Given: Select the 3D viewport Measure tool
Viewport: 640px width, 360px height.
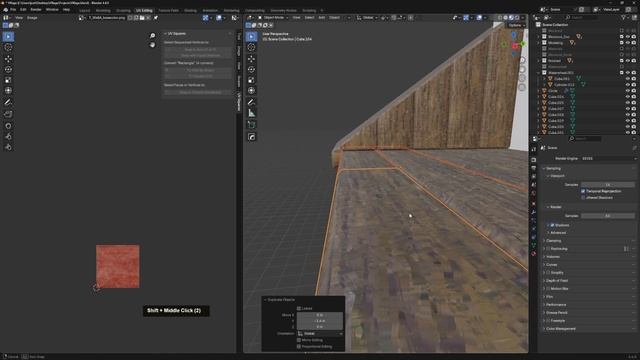Looking at the screenshot, I should pos(251,113).
